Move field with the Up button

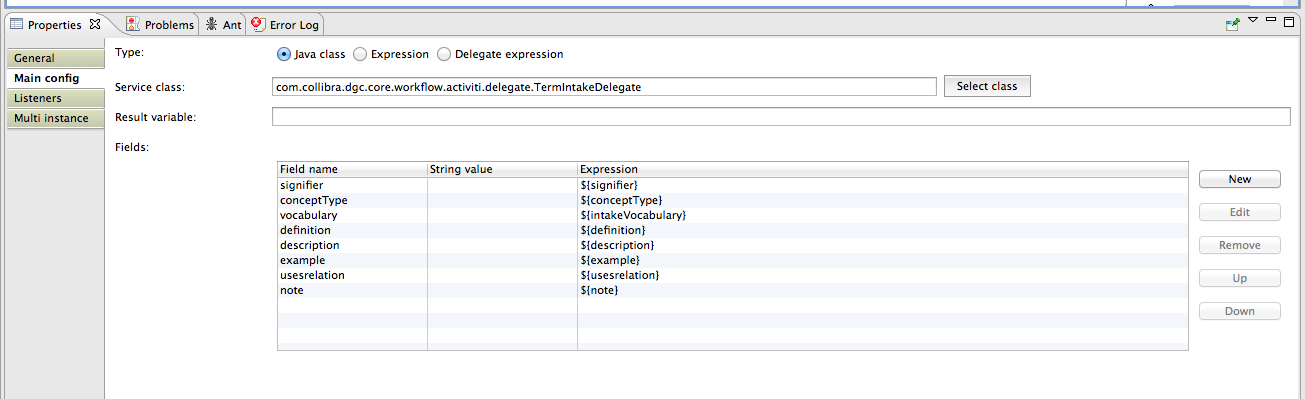pos(1240,278)
